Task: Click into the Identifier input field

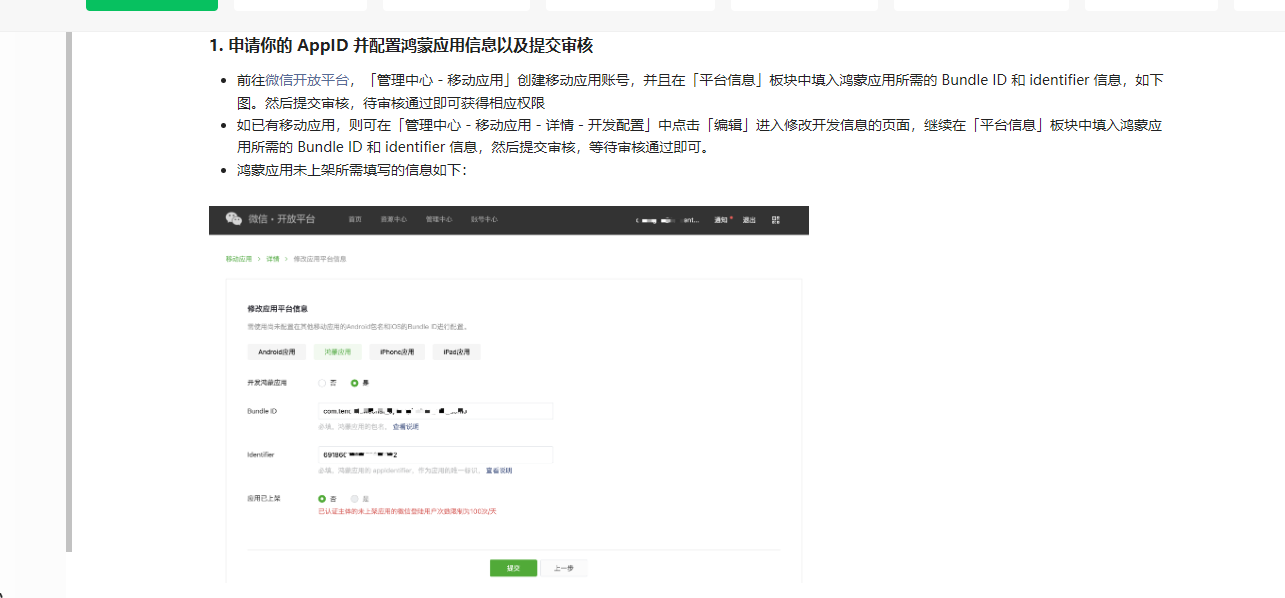Action: [435, 454]
